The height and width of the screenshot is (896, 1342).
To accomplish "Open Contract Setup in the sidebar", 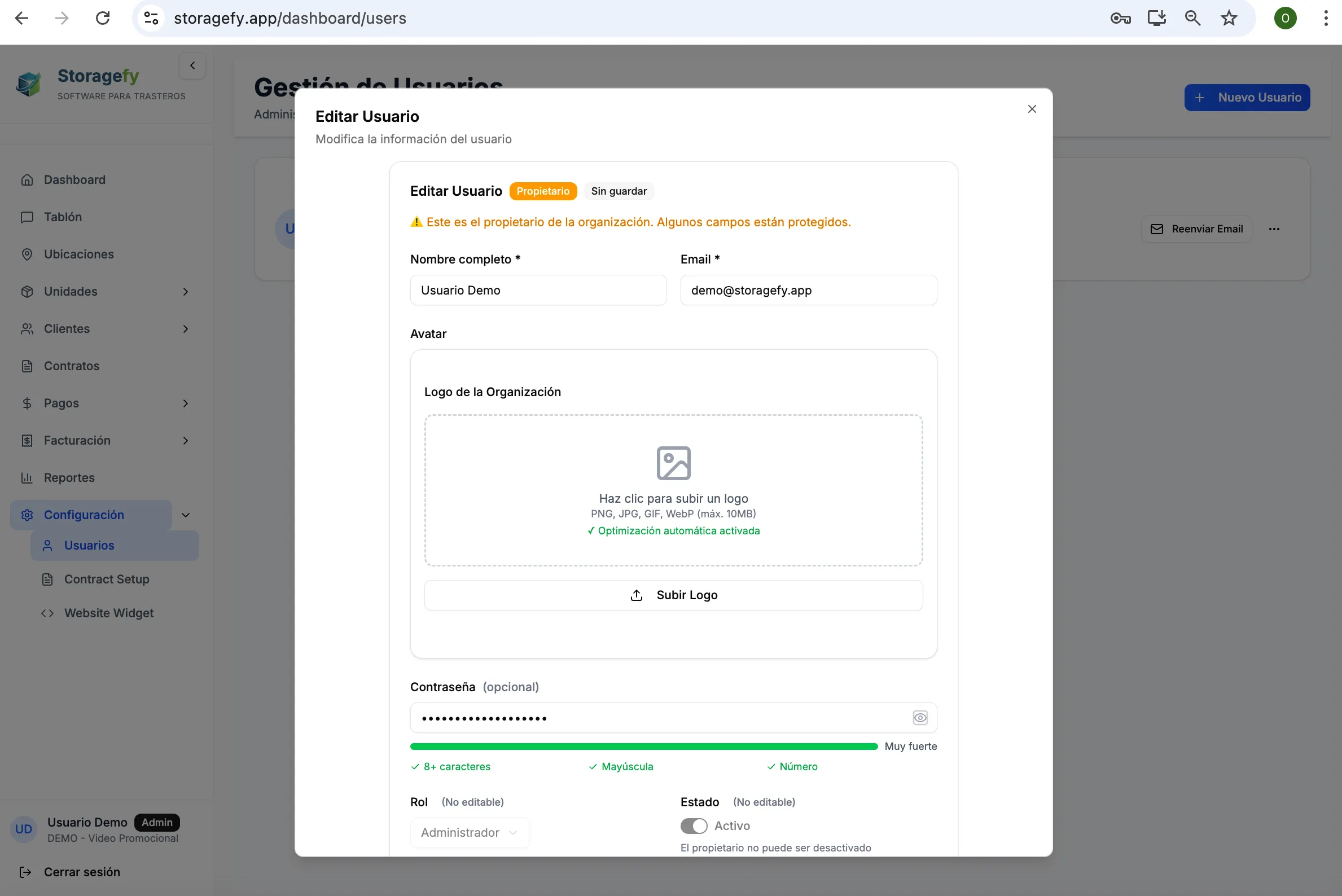I will [x=106, y=579].
